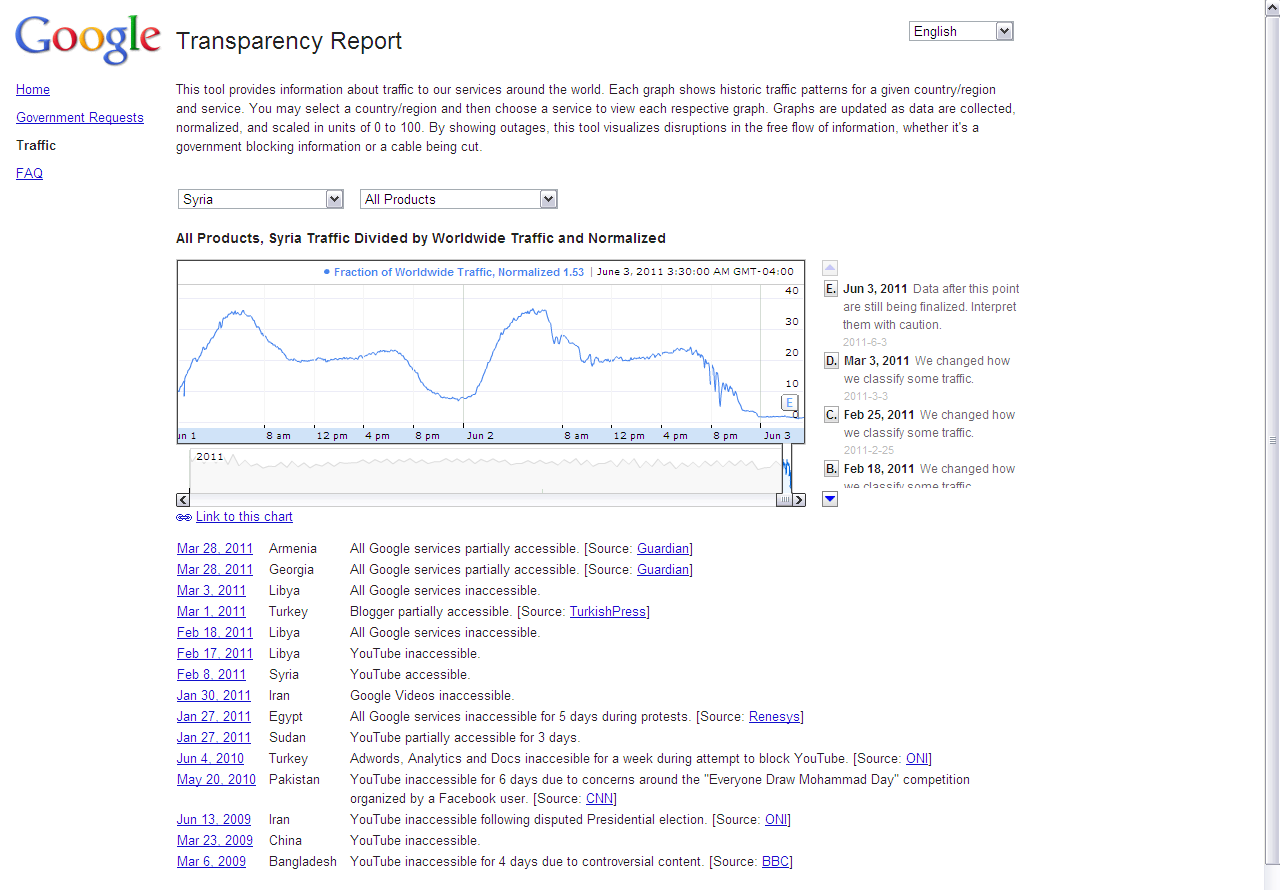Click the chain icon beside Link to this chart
The height and width of the screenshot is (890, 1280).
coord(184,517)
